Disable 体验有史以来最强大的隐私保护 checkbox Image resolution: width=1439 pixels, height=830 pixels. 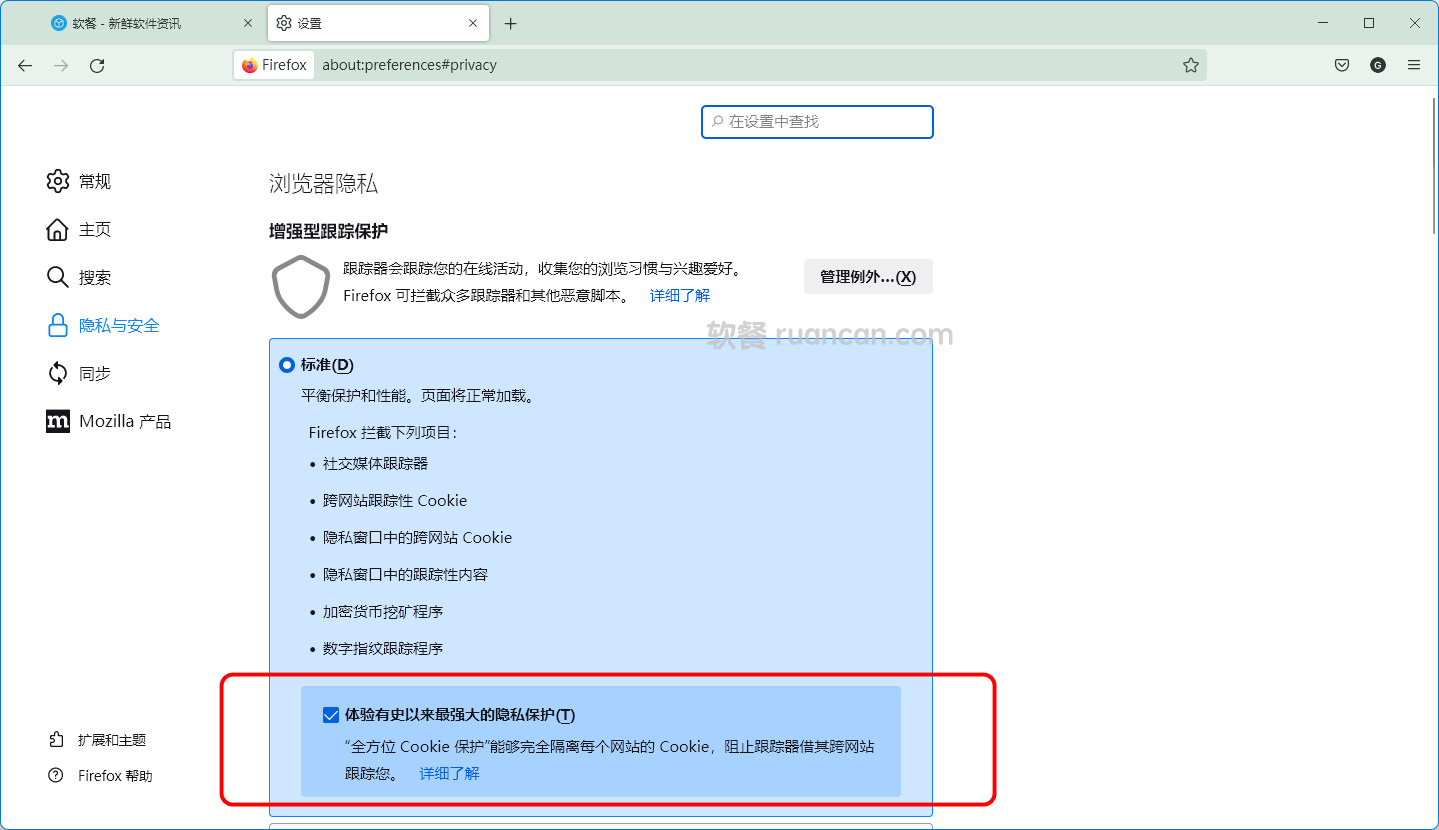(330, 714)
